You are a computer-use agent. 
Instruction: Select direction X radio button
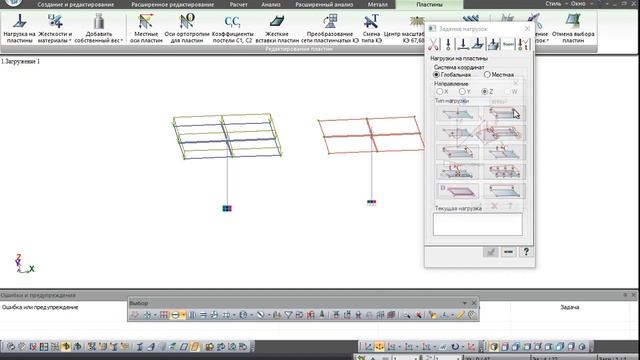click(440, 91)
